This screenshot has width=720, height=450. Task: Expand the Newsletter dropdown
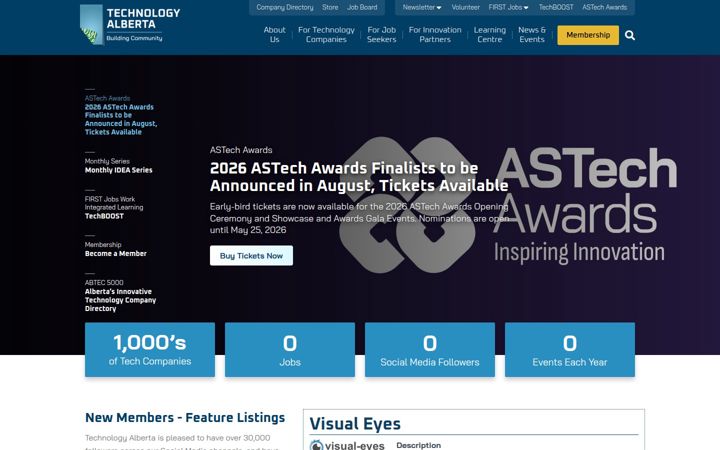coord(422,7)
